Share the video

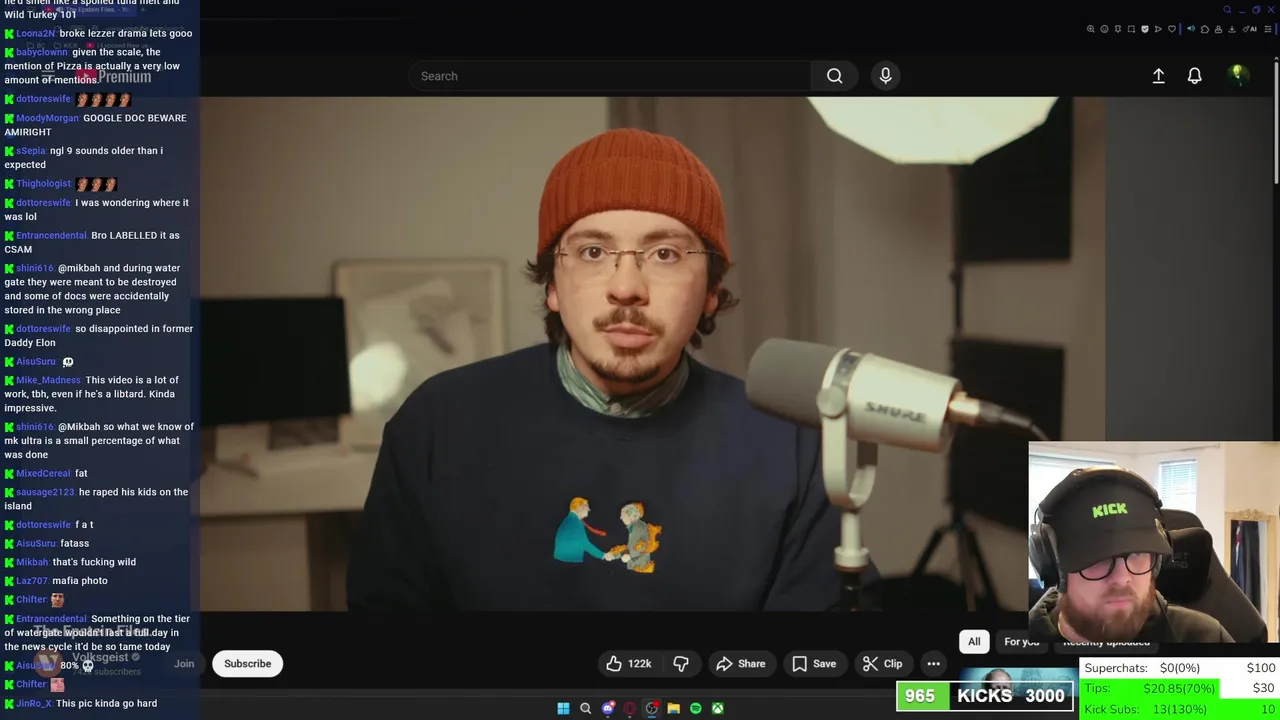(x=741, y=664)
